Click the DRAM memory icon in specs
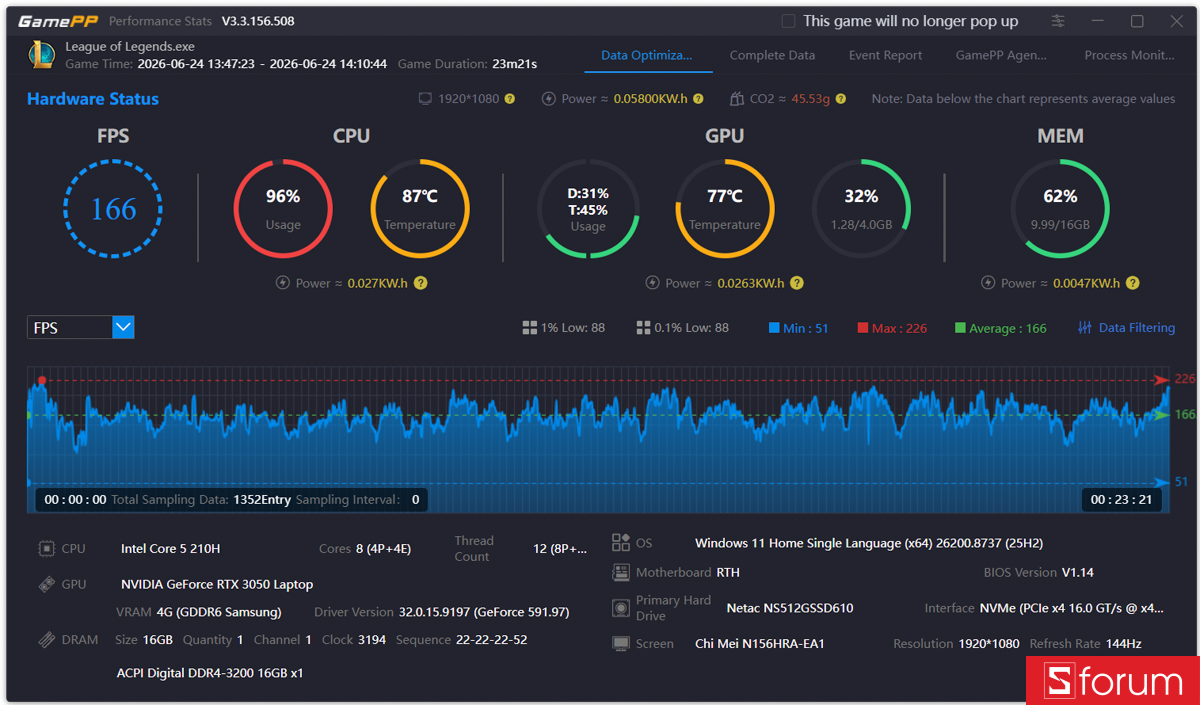The height and width of the screenshot is (705, 1200). point(46,640)
